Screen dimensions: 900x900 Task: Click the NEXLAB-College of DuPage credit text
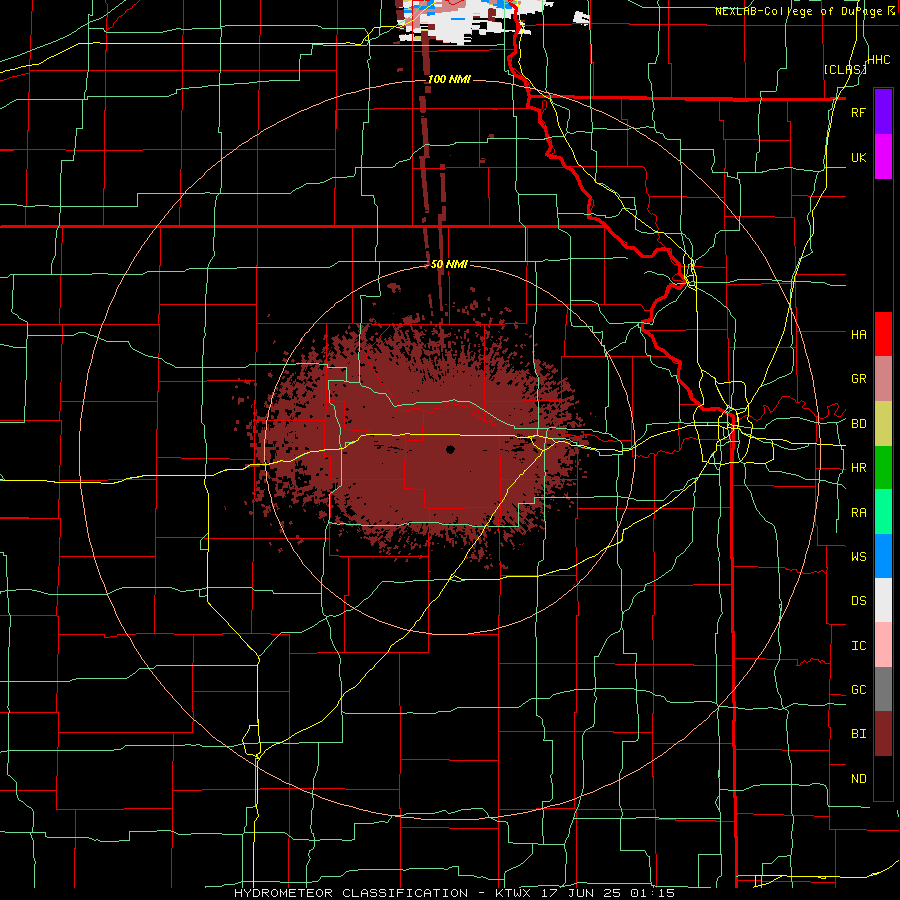(805, 11)
